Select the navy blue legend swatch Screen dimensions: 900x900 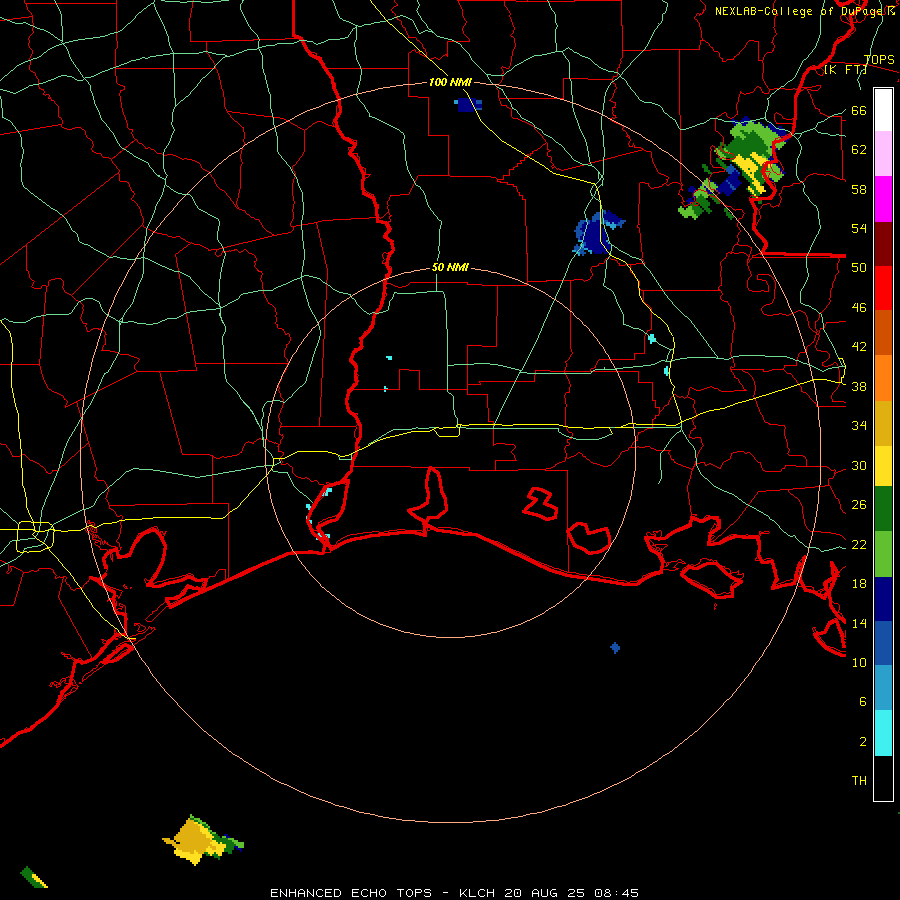pyautogui.click(x=883, y=599)
